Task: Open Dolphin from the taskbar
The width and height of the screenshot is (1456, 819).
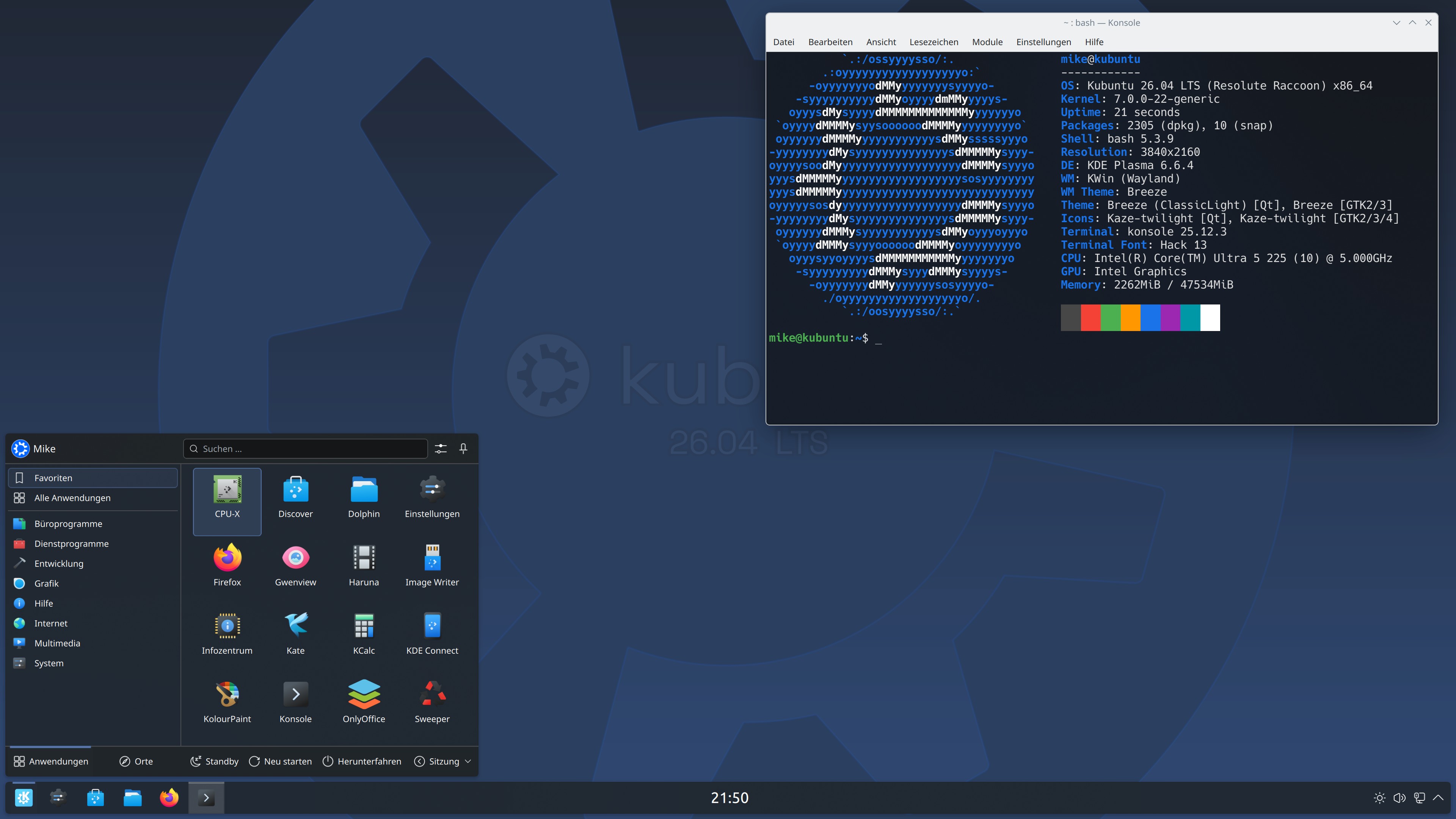Action: click(132, 797)
